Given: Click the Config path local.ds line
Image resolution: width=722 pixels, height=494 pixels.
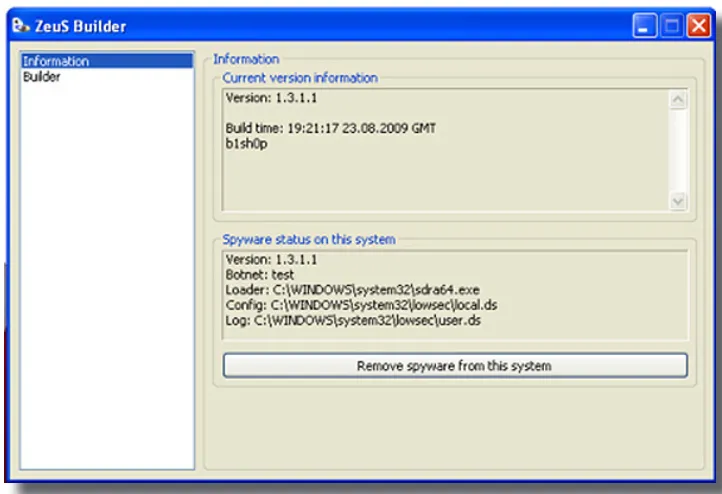Looking at the screenshot, I should (x=361, y=305).
